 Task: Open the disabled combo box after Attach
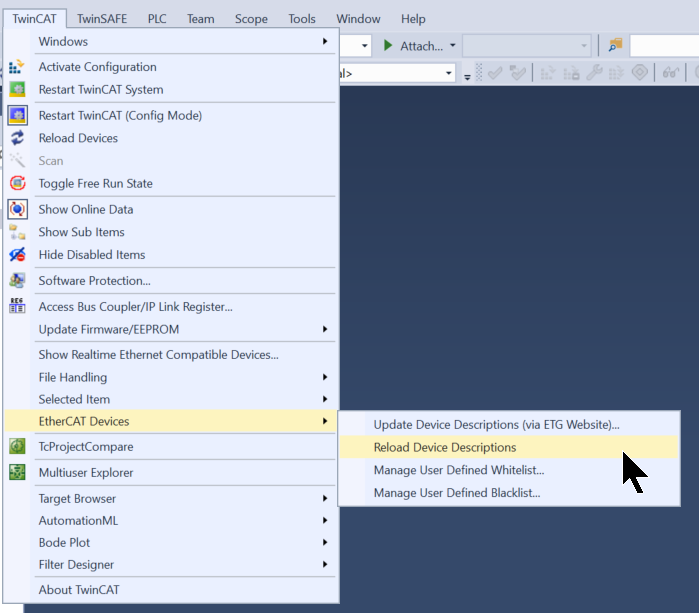[x=526, y=45]
